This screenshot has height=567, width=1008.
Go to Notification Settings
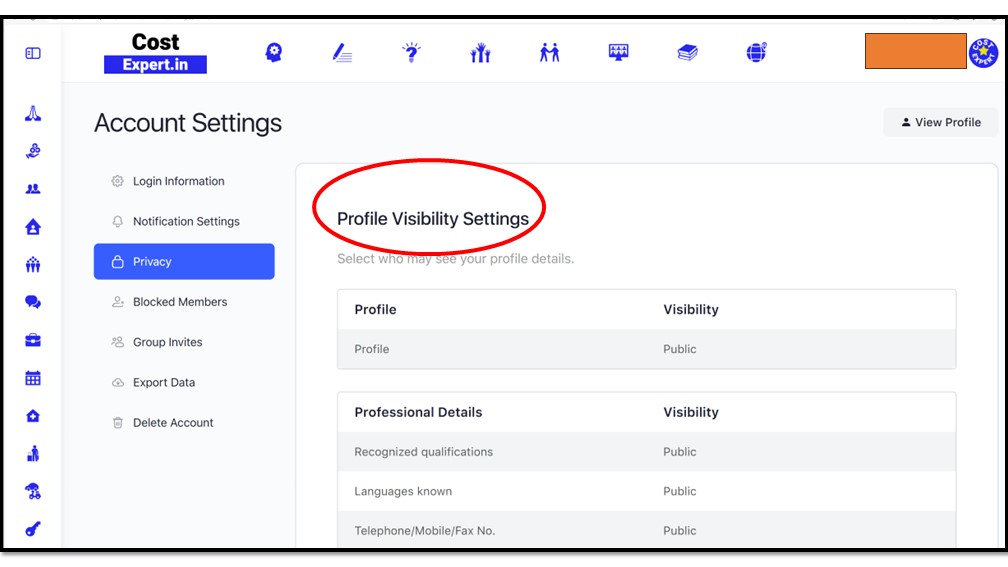pos(186,221)
